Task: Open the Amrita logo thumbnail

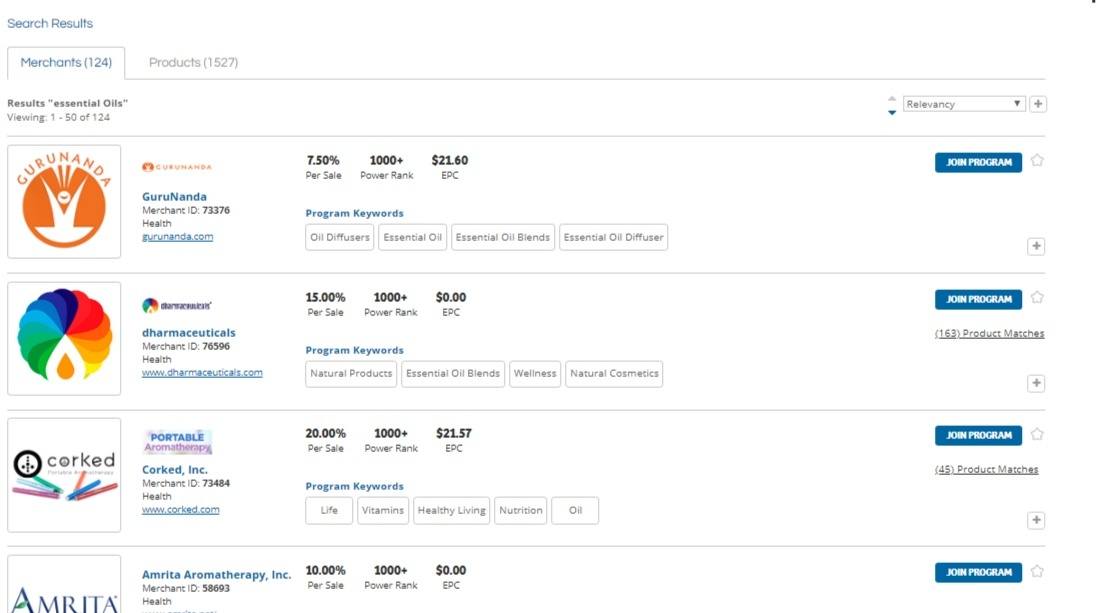Action: (64, 584)
